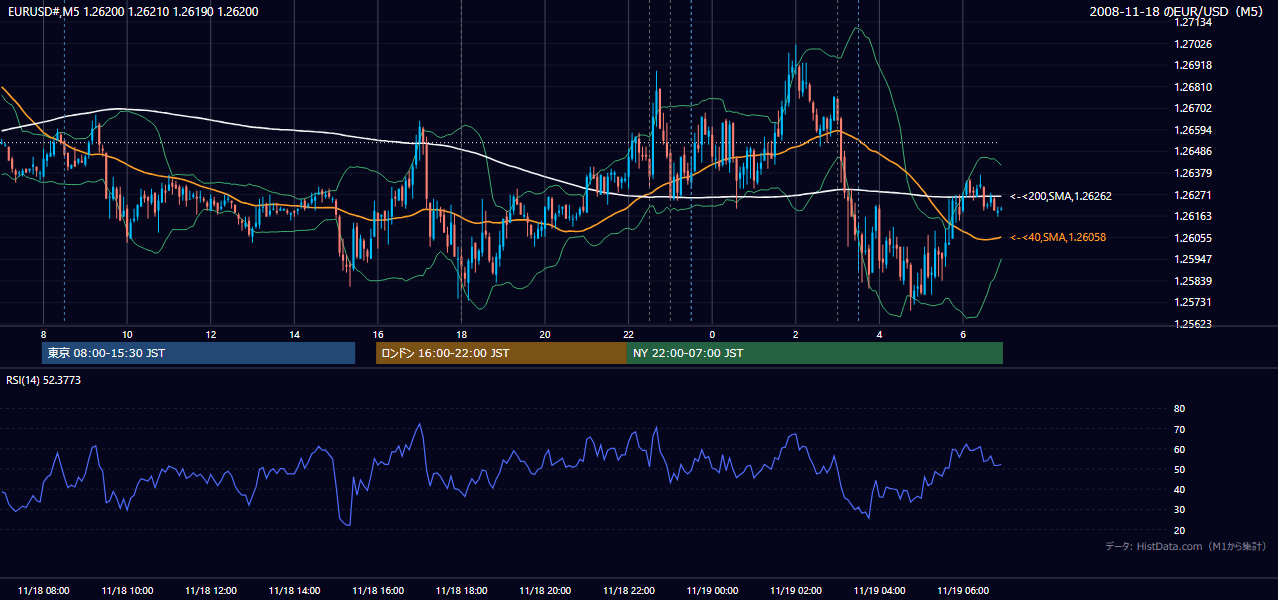Click hour marker 10 under the price chart

pyautogui.click(x=127, y=334)
